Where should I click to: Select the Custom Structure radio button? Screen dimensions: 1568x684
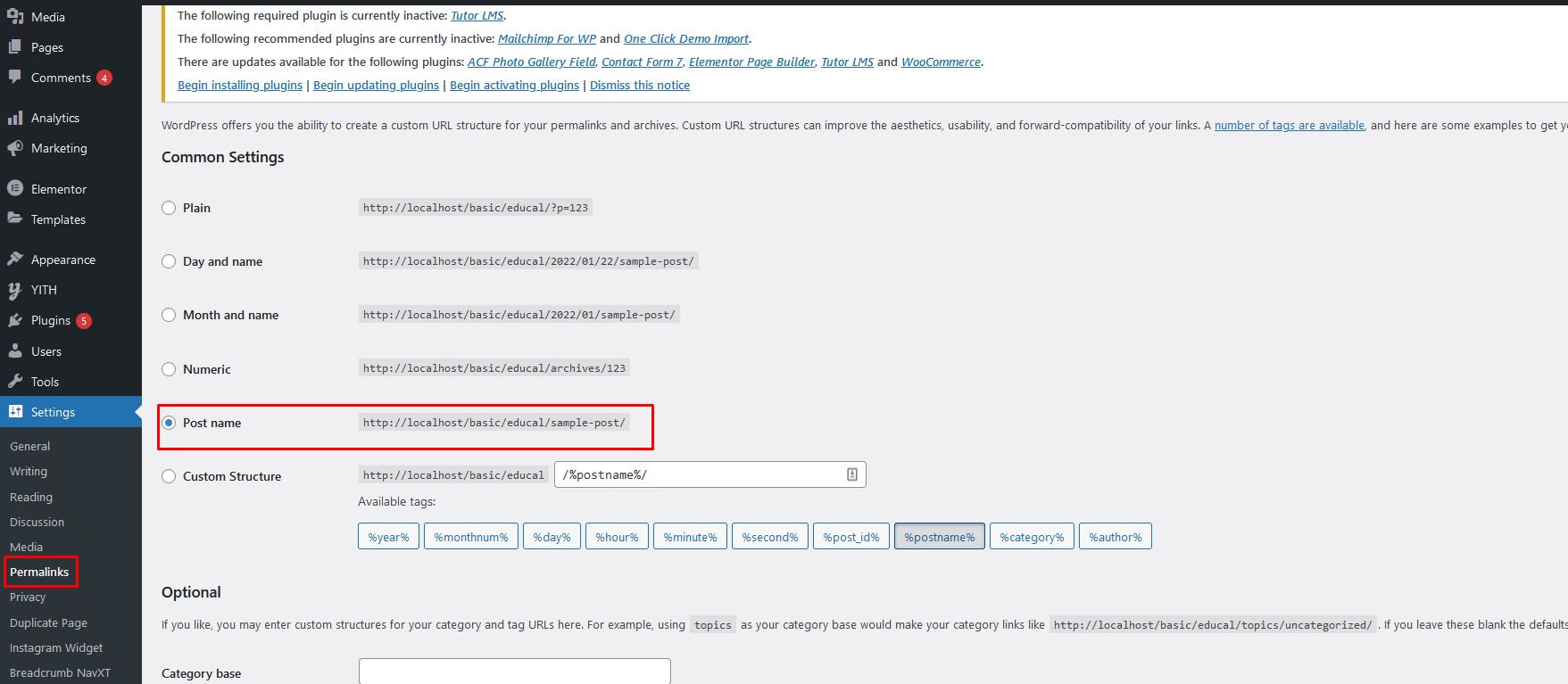pos(169,476)
